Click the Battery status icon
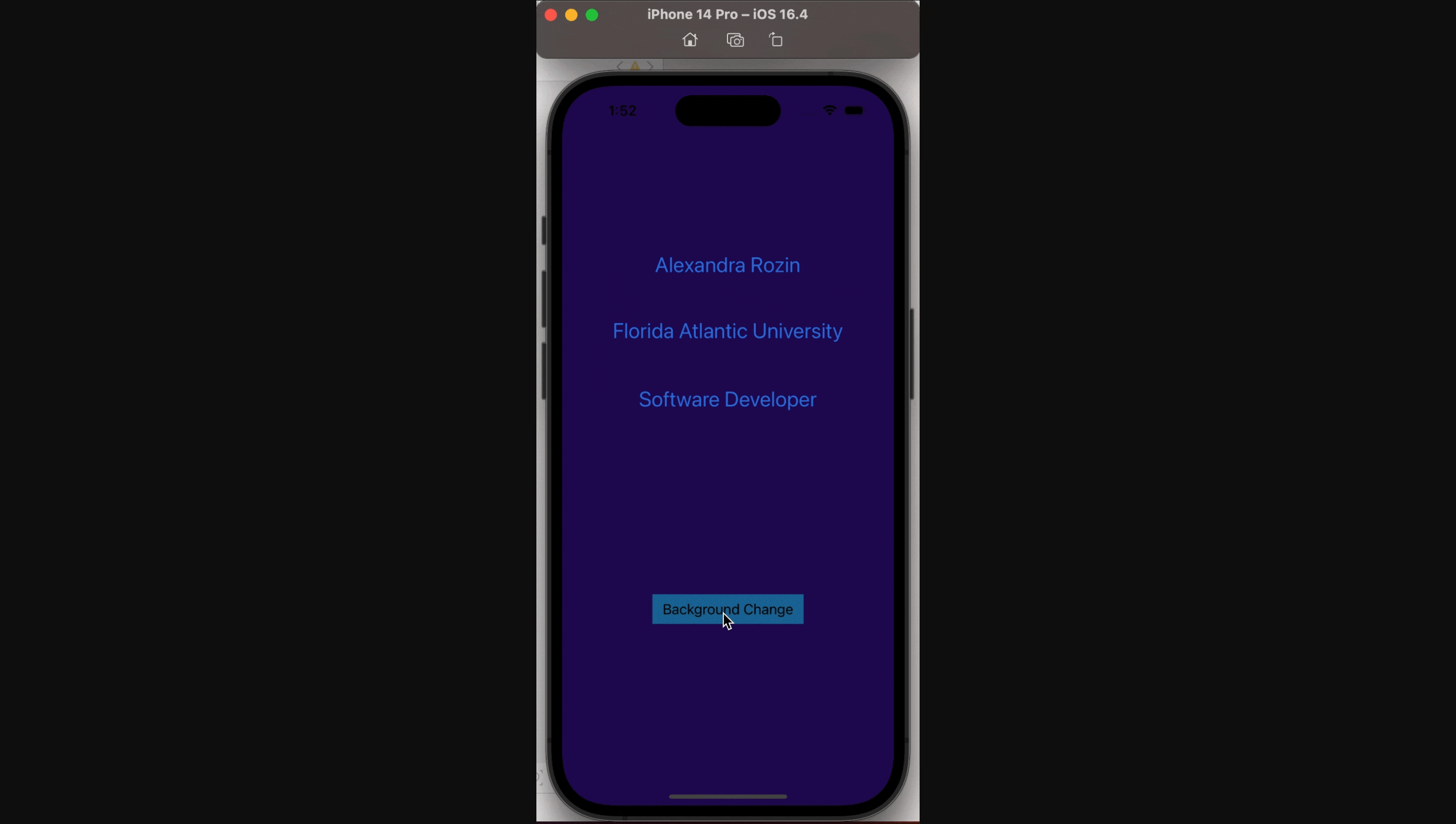 click(854, 110)
